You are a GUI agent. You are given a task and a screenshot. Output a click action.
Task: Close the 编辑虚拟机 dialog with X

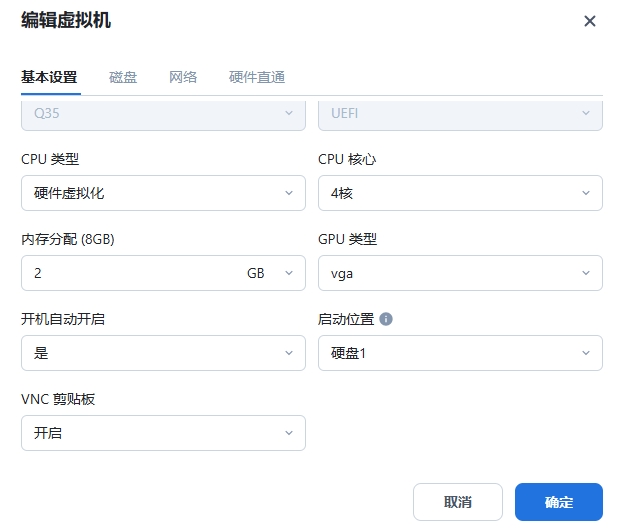[x=590, y=21]
